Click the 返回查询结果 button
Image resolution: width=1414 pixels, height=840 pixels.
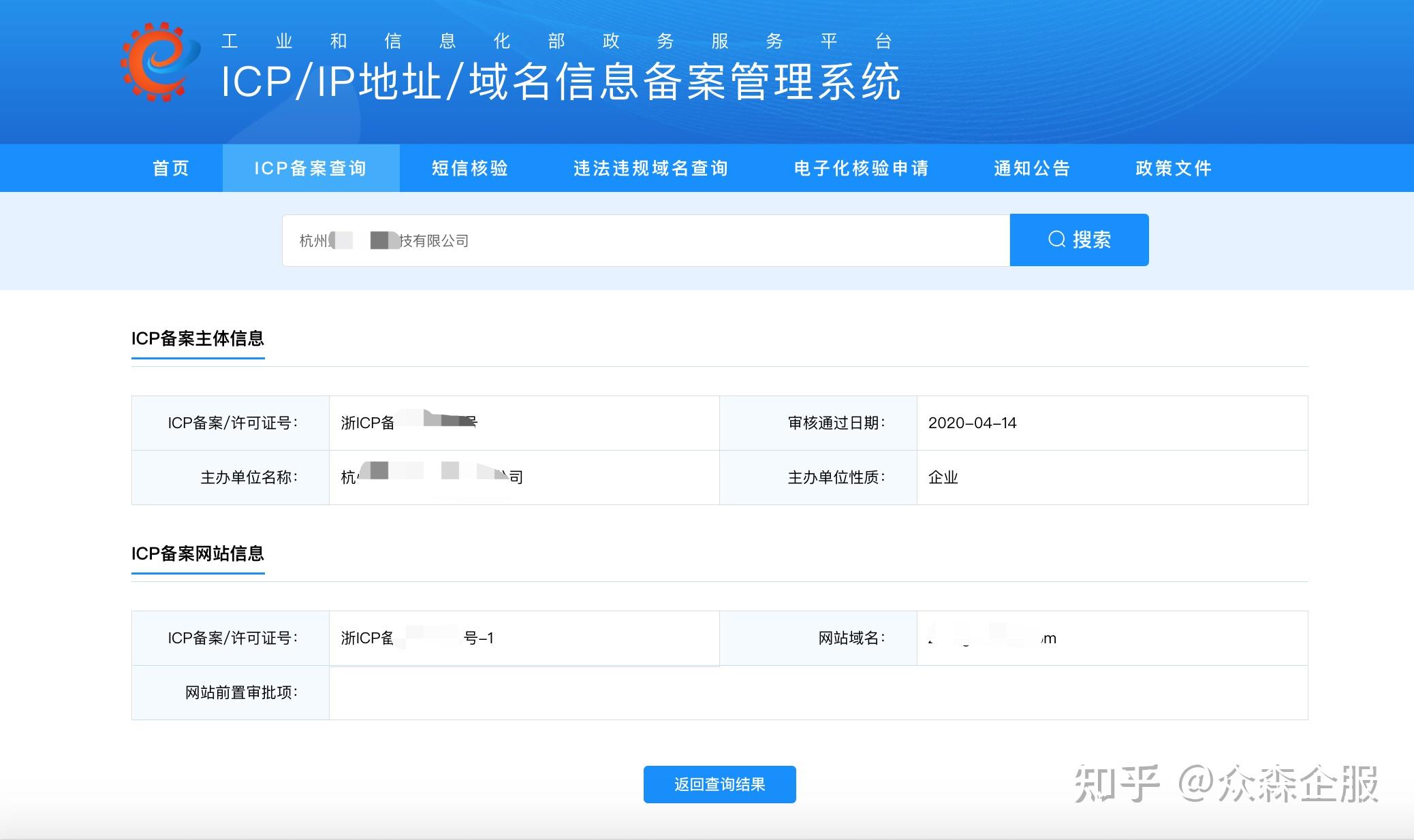coord(719,784)
